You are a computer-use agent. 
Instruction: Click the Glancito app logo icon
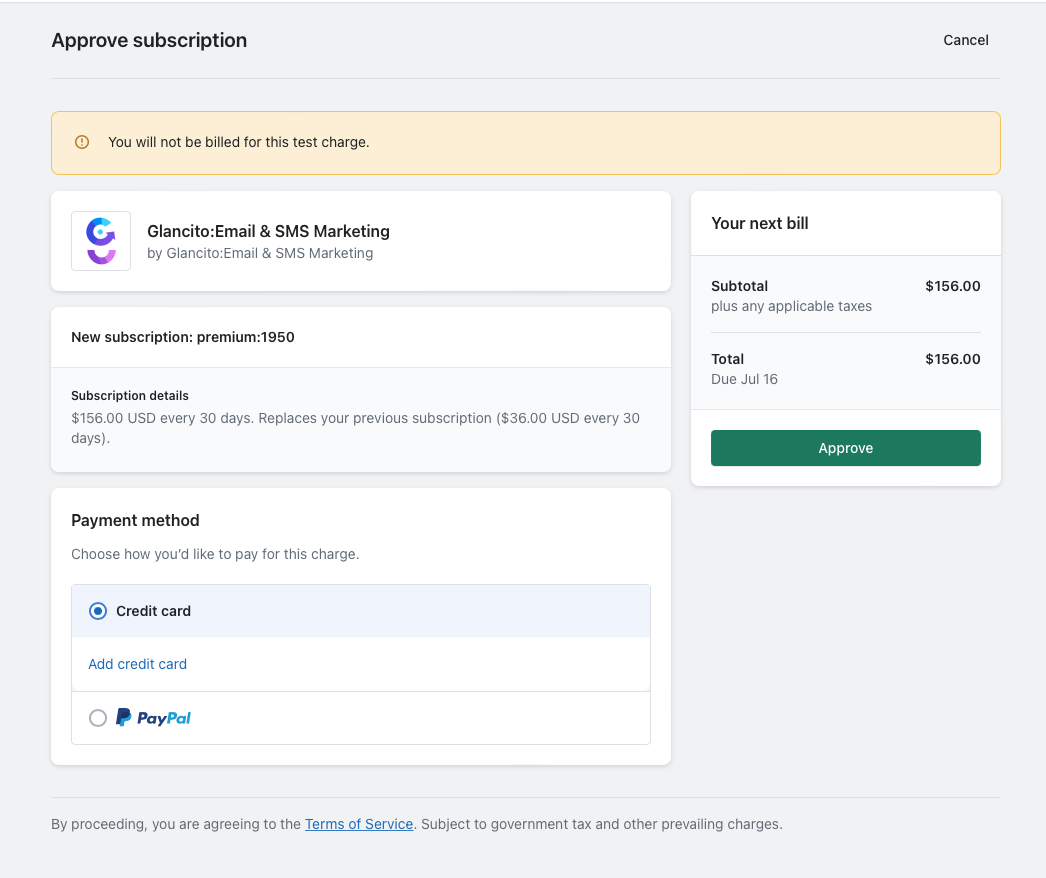coord(101,241)
